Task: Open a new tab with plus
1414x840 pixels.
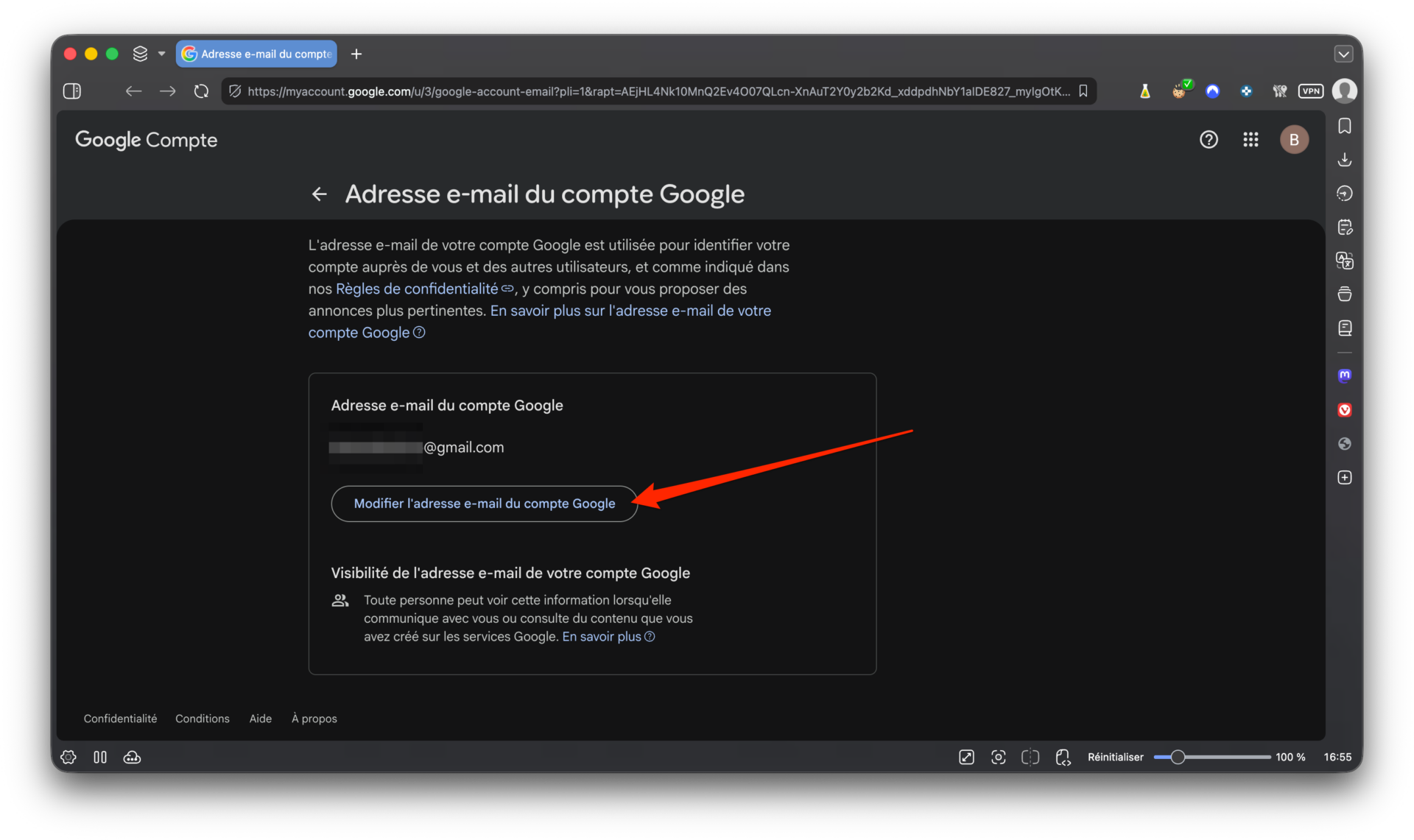Action: (x=356, y=54)
